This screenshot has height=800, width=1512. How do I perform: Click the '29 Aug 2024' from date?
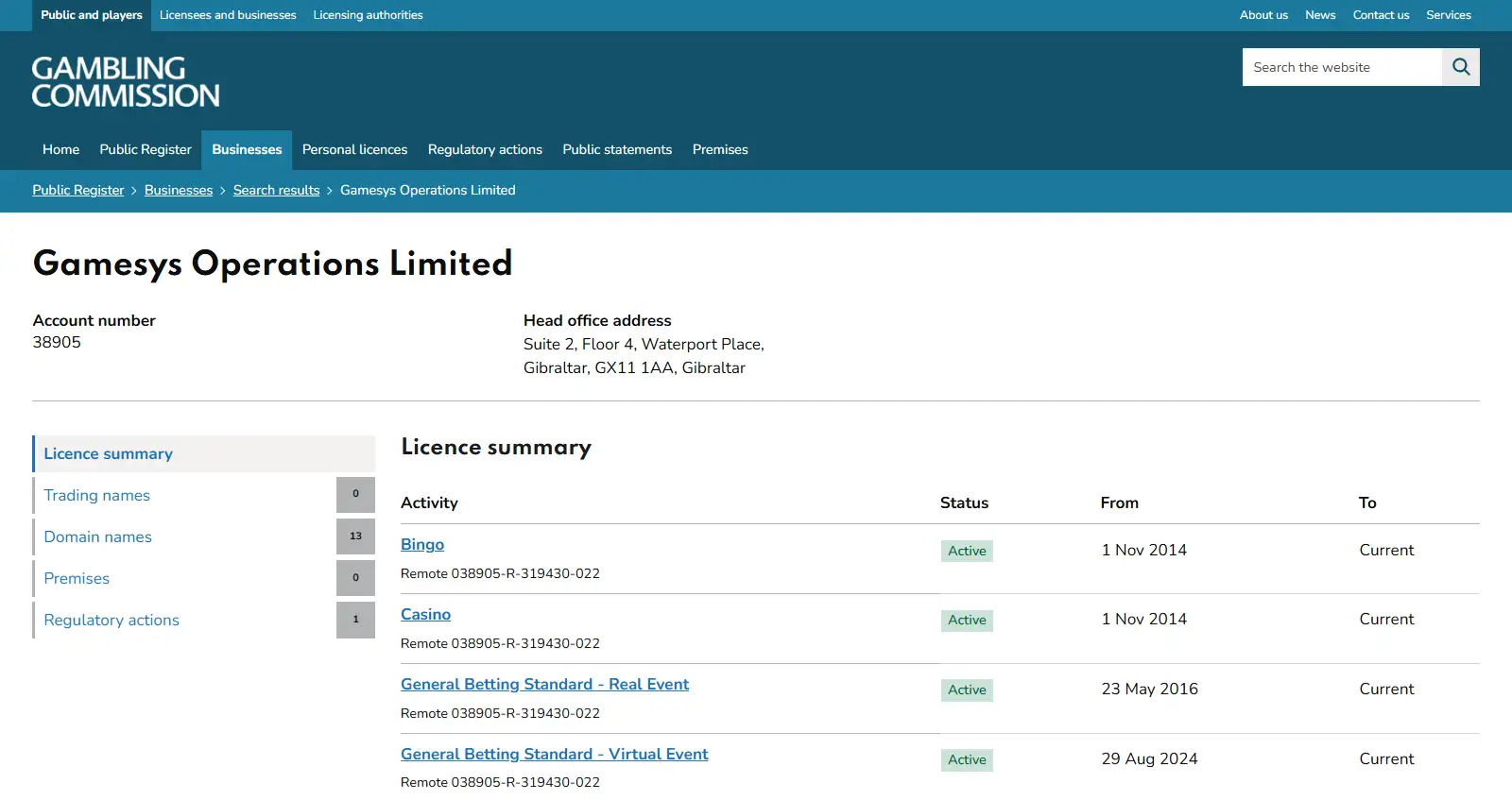pyautogui.click(x=1149, y=758)
